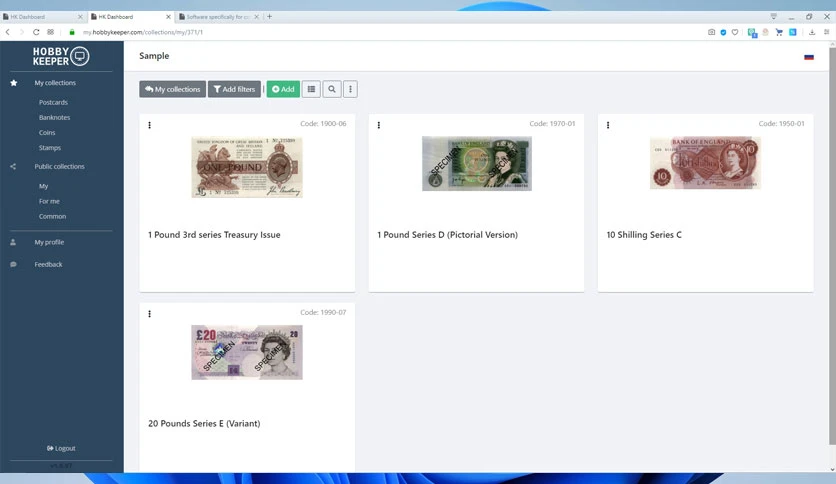Click the green padlock security icon
Image resolution: width=836 pixels, height=484 pixels.
72,32
